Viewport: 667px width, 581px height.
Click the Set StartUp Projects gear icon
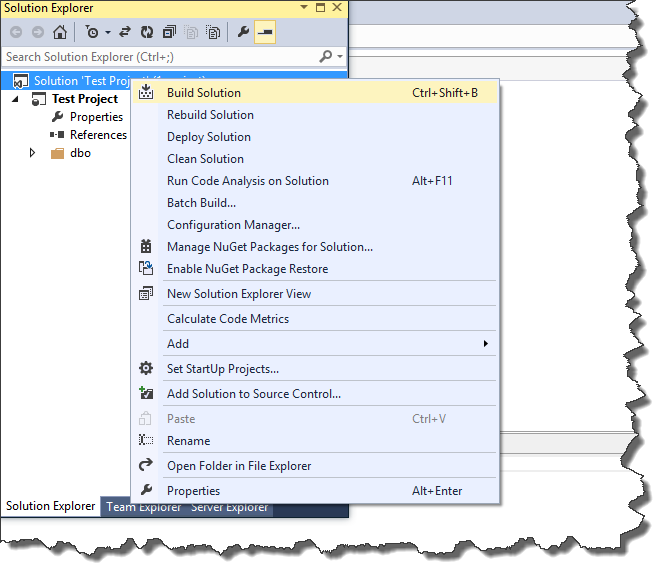coord(146,368)
